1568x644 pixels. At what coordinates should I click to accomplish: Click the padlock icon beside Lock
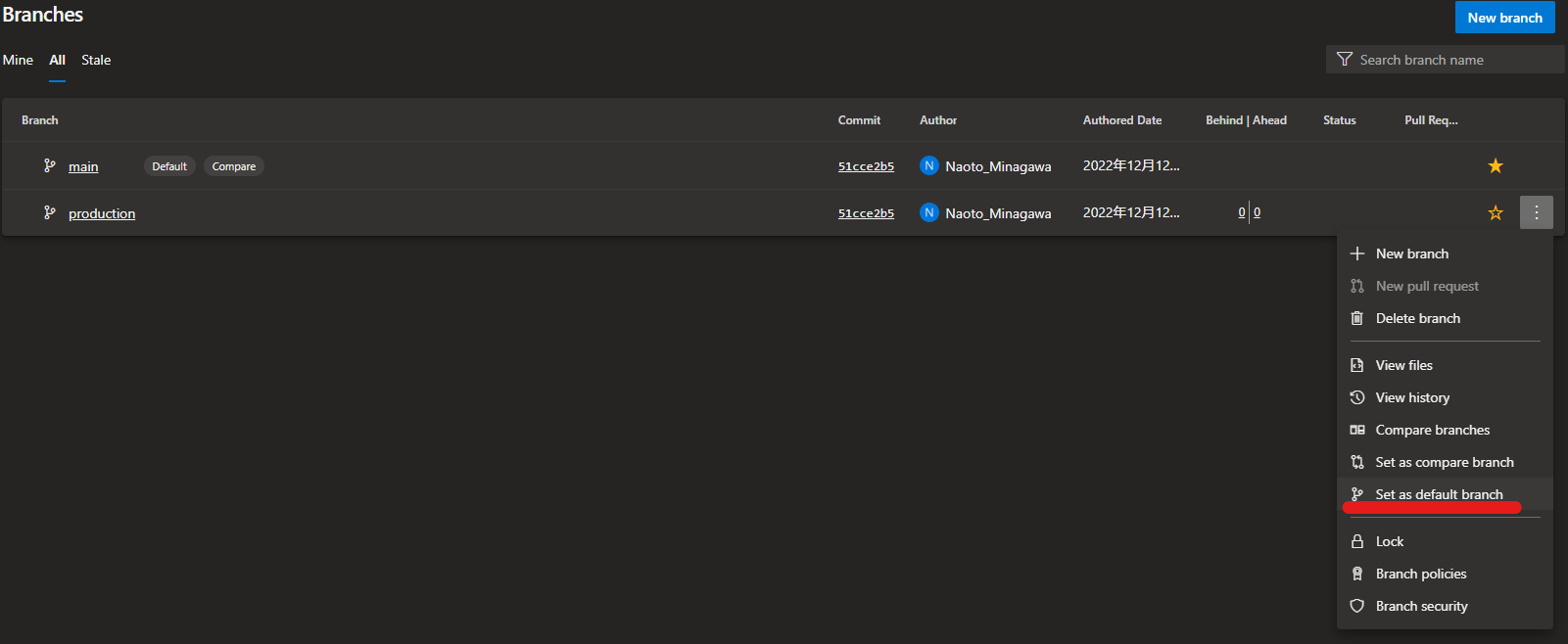1357,541
